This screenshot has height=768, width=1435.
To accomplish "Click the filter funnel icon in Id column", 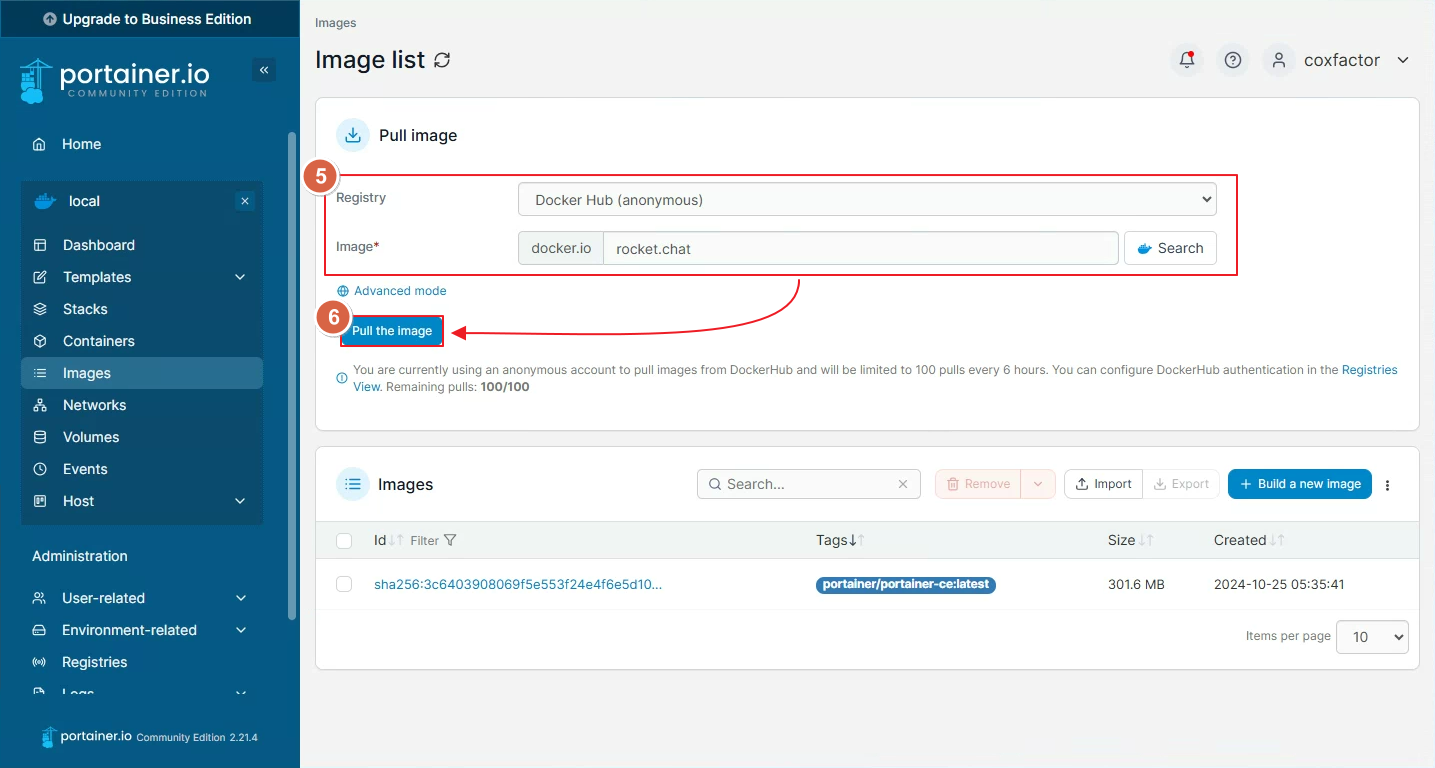I will point(450,540).
